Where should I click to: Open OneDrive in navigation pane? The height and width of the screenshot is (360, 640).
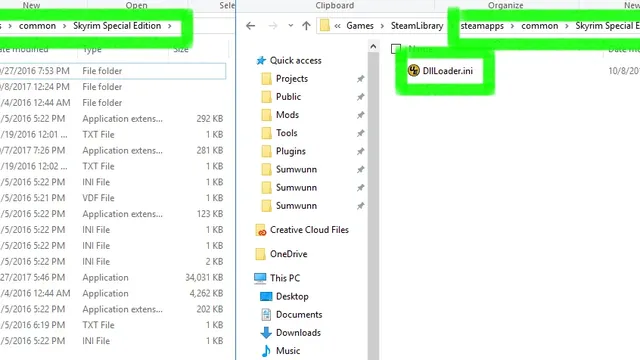(x=289, y=254)
